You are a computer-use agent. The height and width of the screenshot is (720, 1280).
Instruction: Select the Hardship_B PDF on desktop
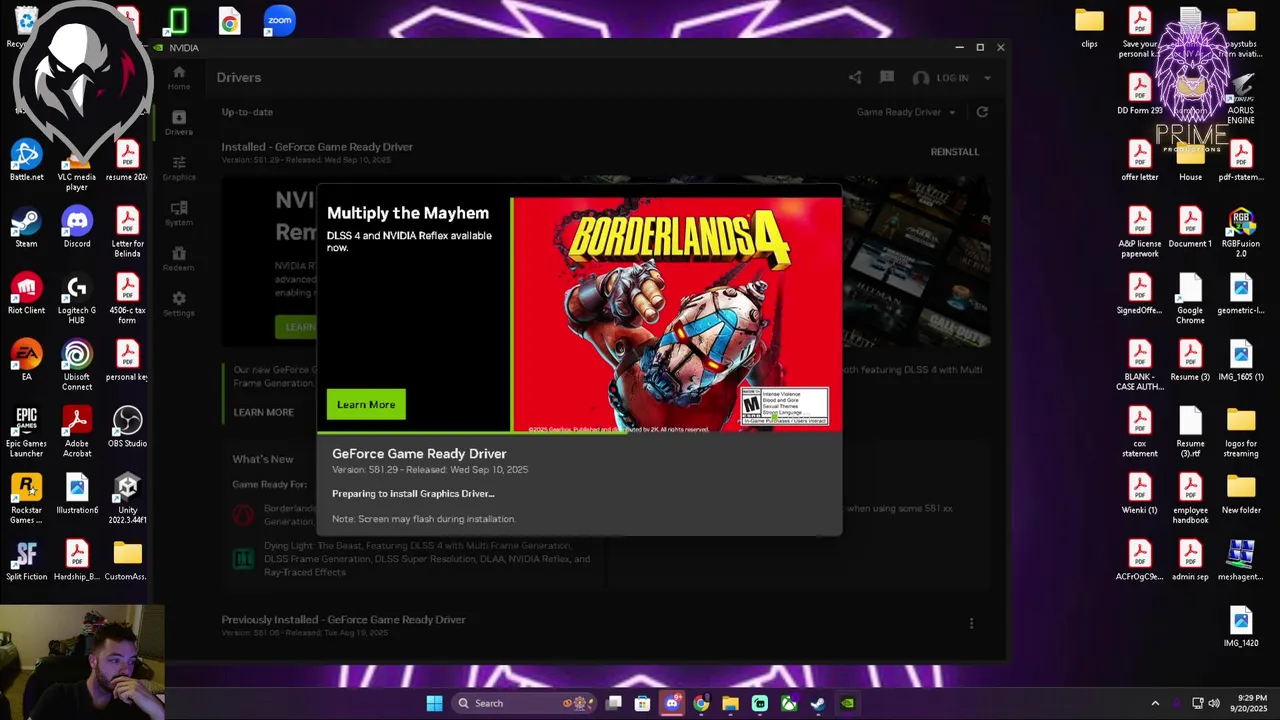click(x=77, y=560)
